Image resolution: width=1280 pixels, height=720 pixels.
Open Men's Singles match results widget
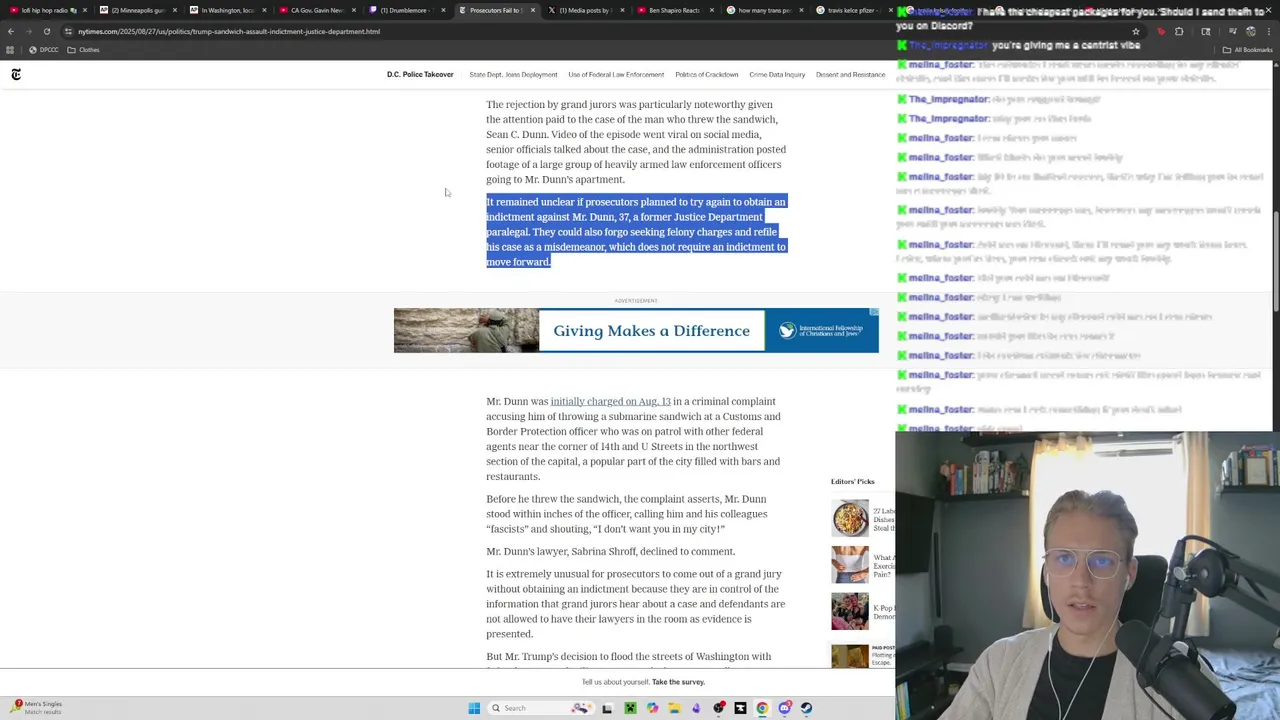point(38,707)
